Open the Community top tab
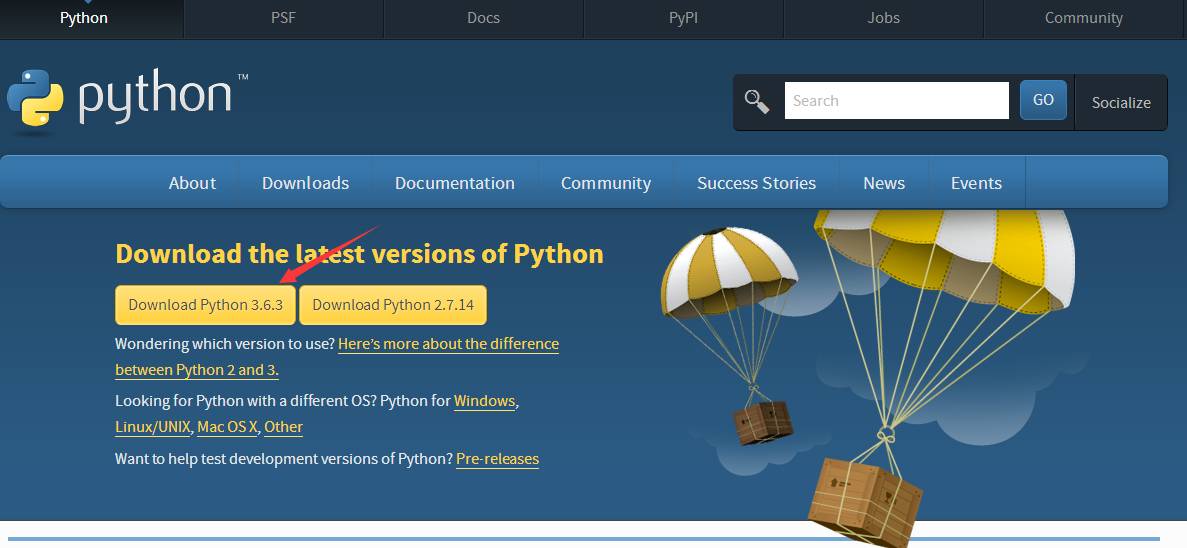The height and width of the screenshot is (548, 1187). click(x=1084, y=18)
